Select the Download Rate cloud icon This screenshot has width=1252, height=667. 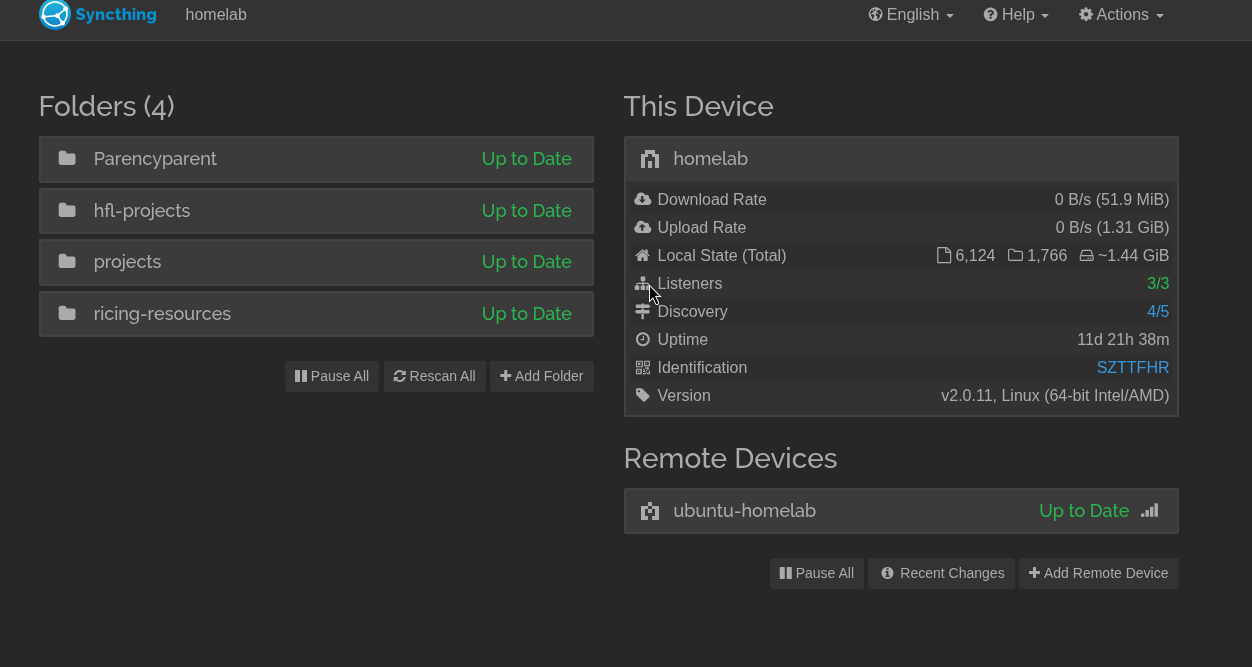coord(643,199)
